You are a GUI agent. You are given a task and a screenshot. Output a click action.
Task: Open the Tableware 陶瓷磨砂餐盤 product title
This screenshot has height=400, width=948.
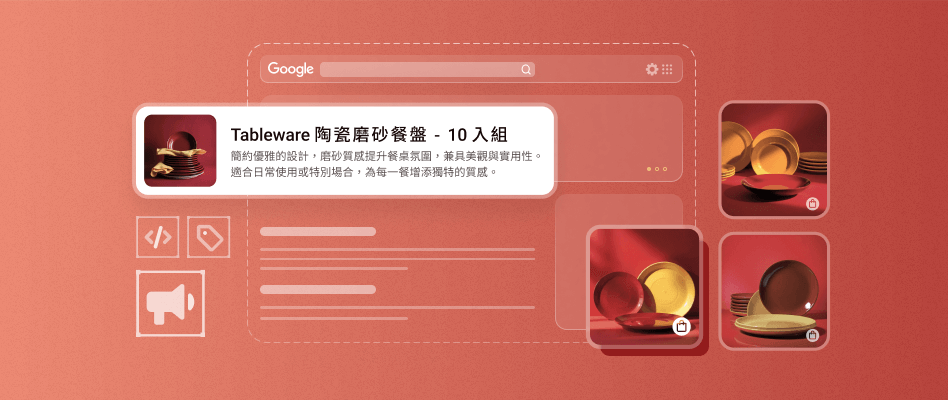[x=369, y=134]
